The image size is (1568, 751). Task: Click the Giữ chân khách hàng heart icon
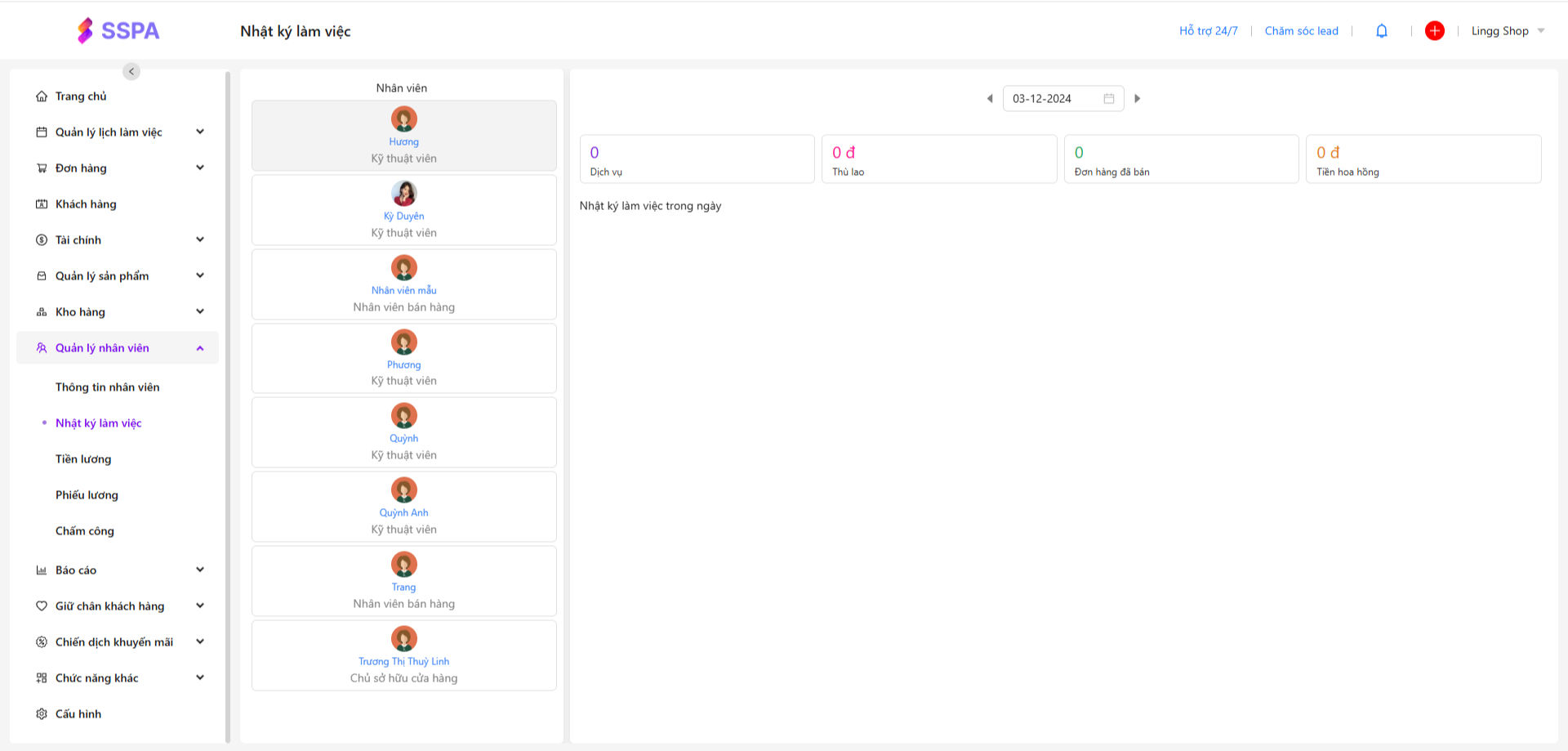point(42,606)
